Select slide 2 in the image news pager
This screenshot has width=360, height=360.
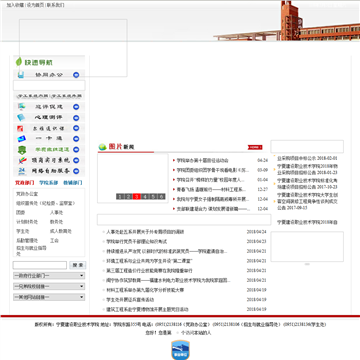coord(128,197)
